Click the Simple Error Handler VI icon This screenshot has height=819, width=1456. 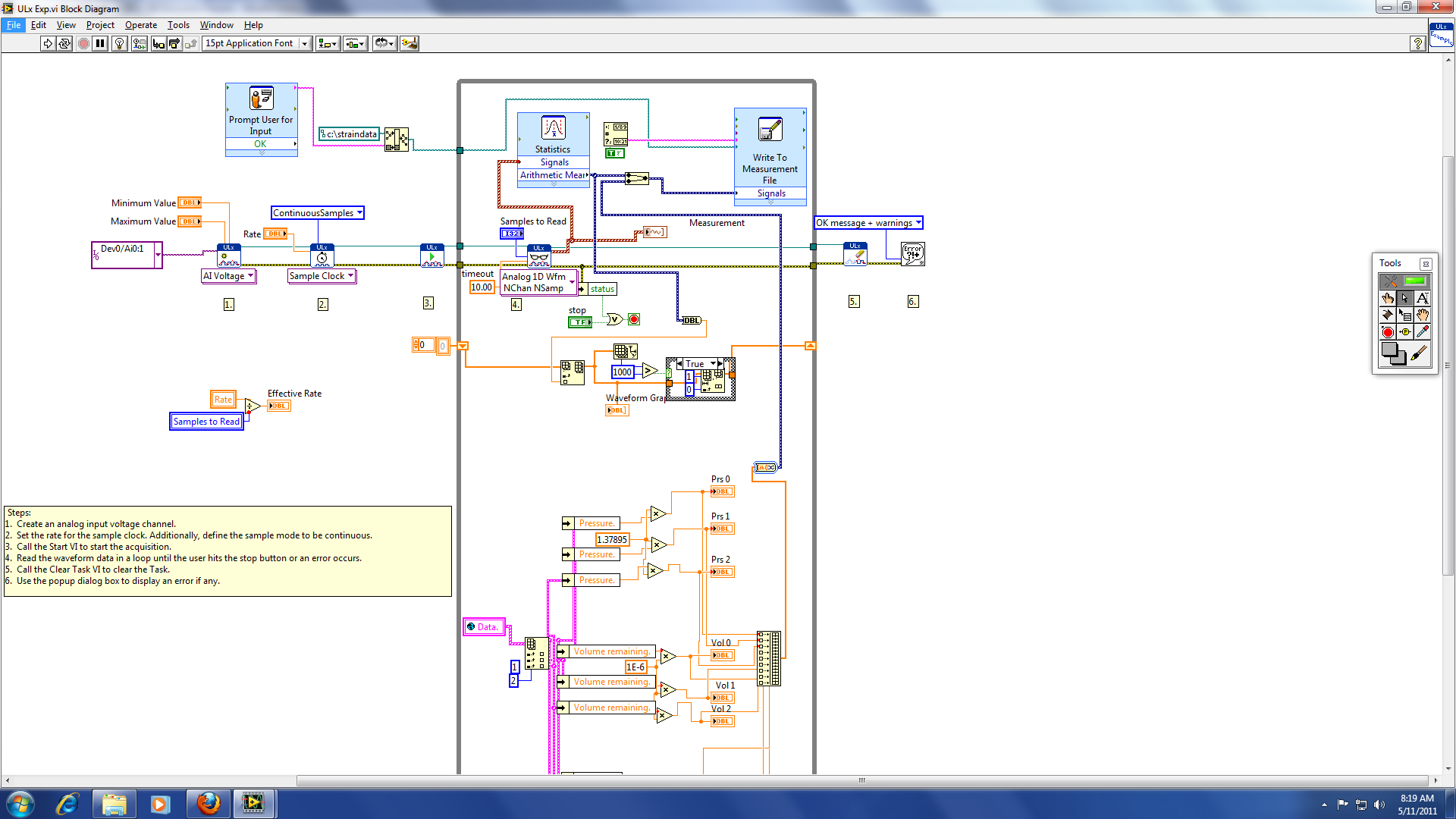[x=912, y=253]
